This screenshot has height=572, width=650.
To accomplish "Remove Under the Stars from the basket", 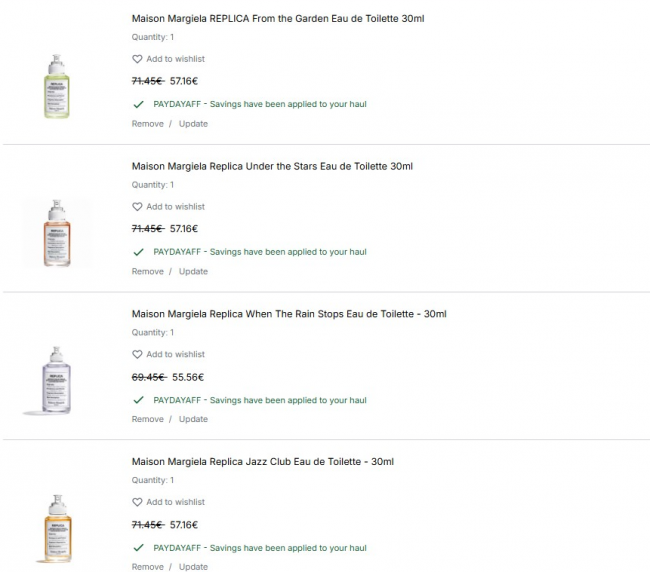I will point(147,272).
